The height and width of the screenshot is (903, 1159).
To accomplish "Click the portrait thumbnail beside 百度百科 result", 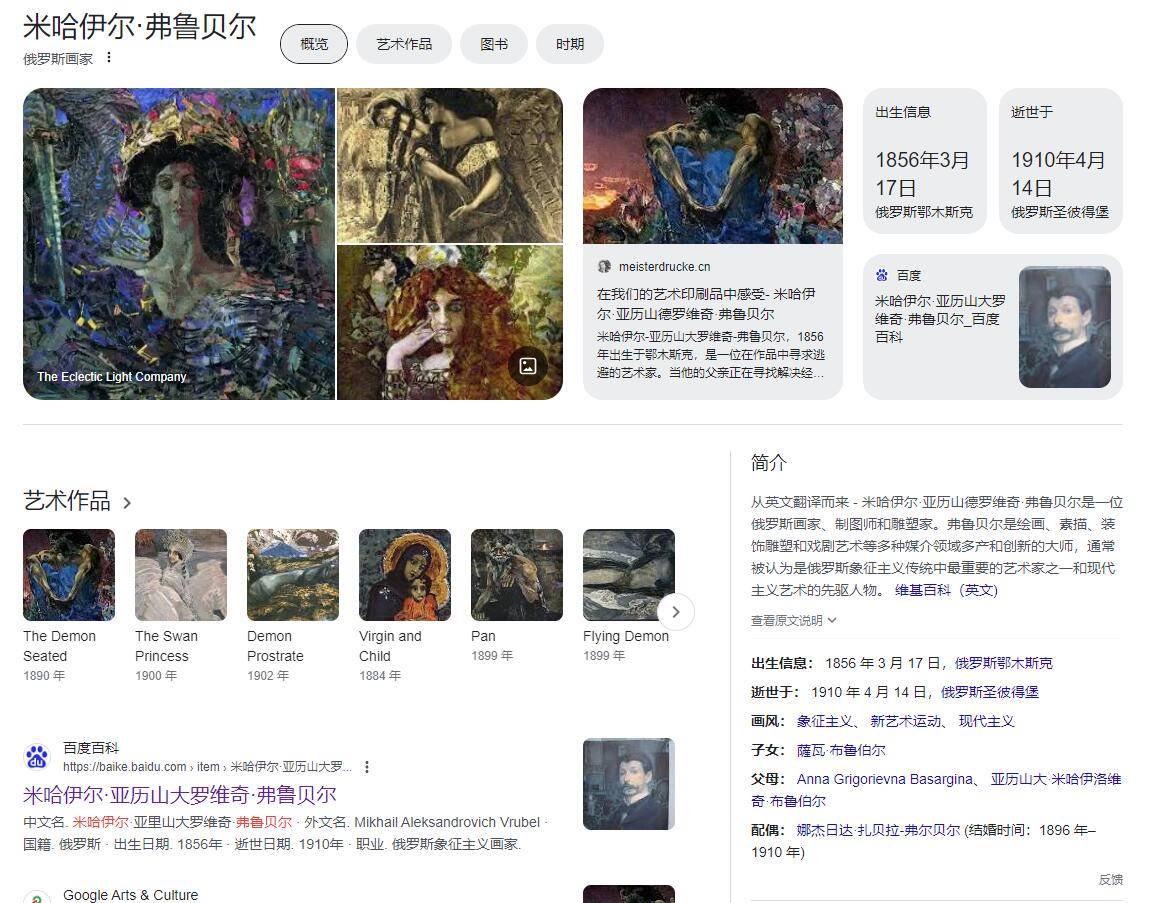I will point(629,784).
